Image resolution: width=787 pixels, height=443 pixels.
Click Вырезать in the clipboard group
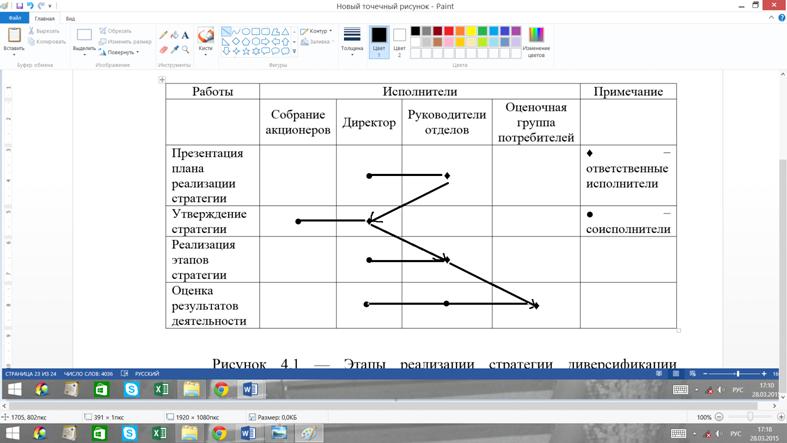coord(44,31)
